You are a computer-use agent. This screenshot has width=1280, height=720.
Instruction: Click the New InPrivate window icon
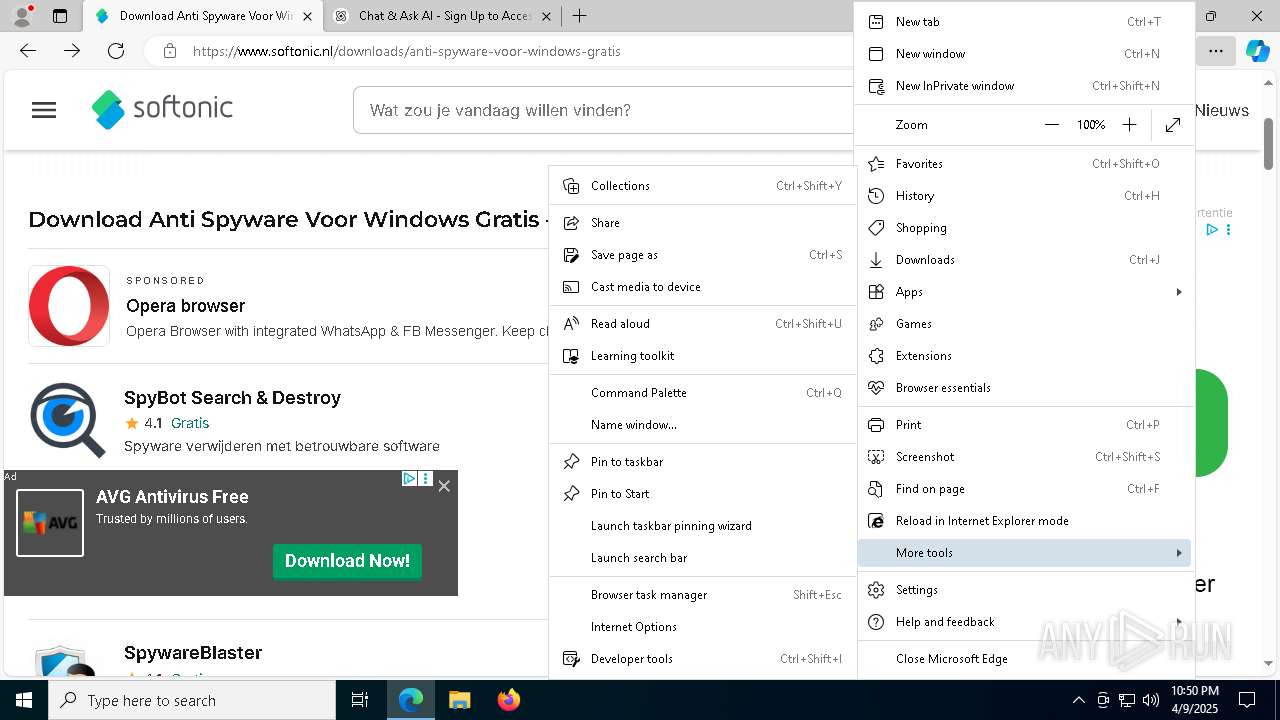877,86
